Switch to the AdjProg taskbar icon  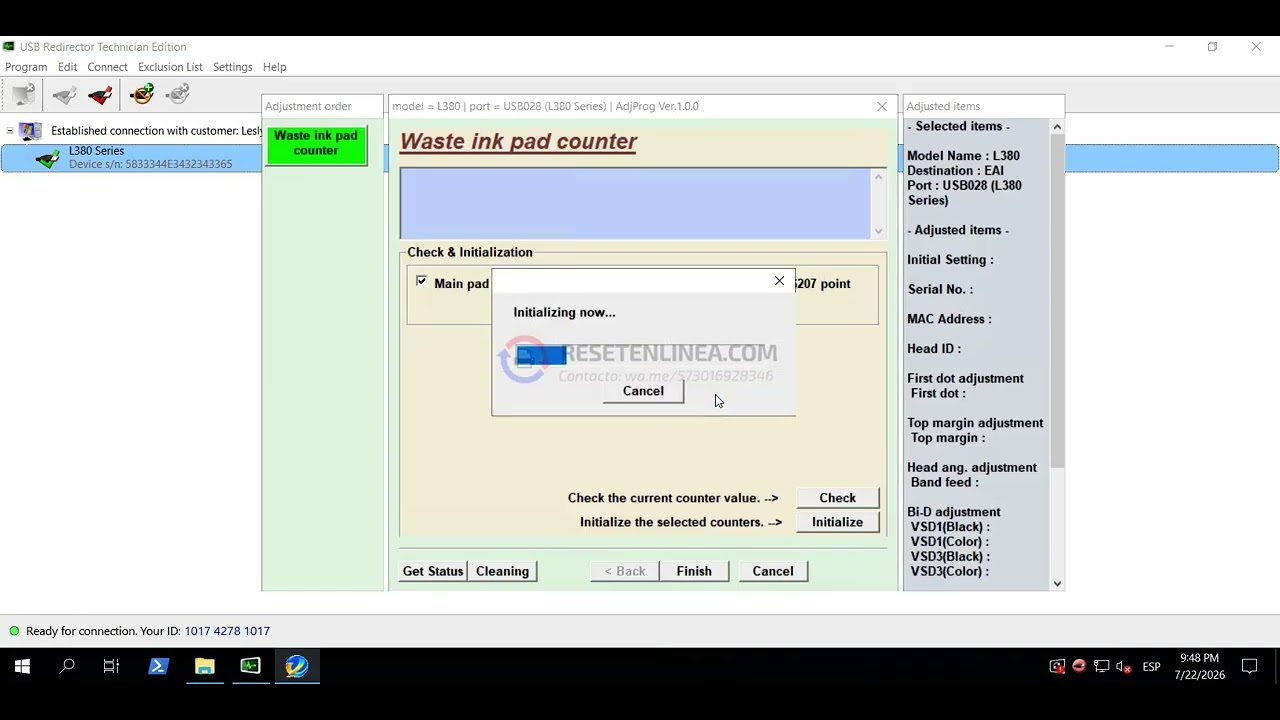pyautogui.click(x=297, y=666)
